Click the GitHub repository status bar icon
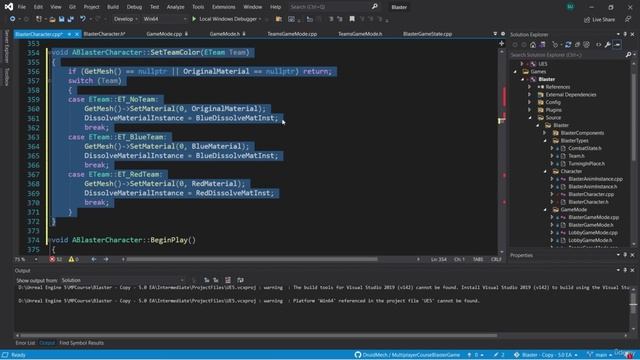 coord(358,355)
